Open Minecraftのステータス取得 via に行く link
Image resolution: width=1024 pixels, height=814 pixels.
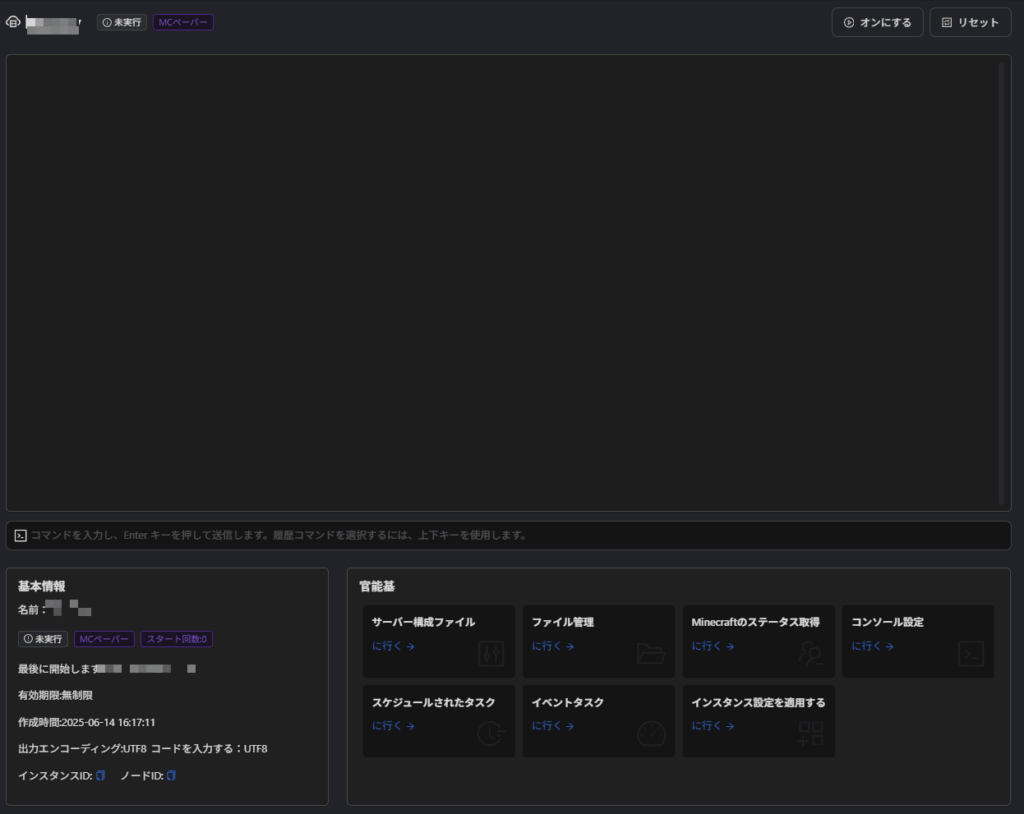tap(712, 646)
